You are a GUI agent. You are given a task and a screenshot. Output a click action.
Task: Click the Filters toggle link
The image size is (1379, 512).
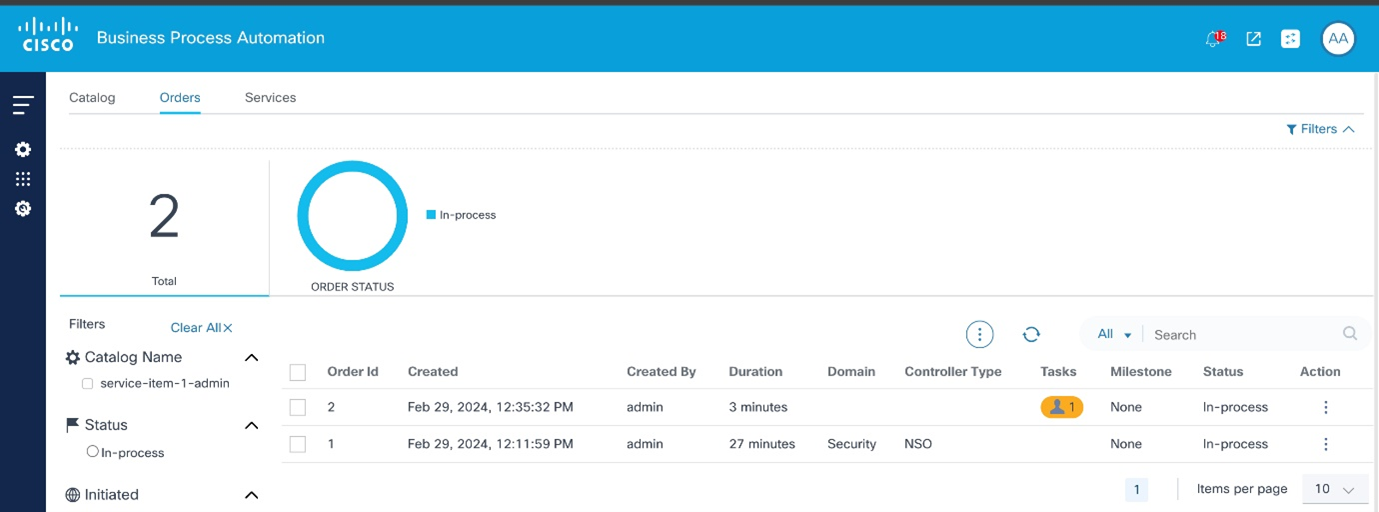[1319, 129]
